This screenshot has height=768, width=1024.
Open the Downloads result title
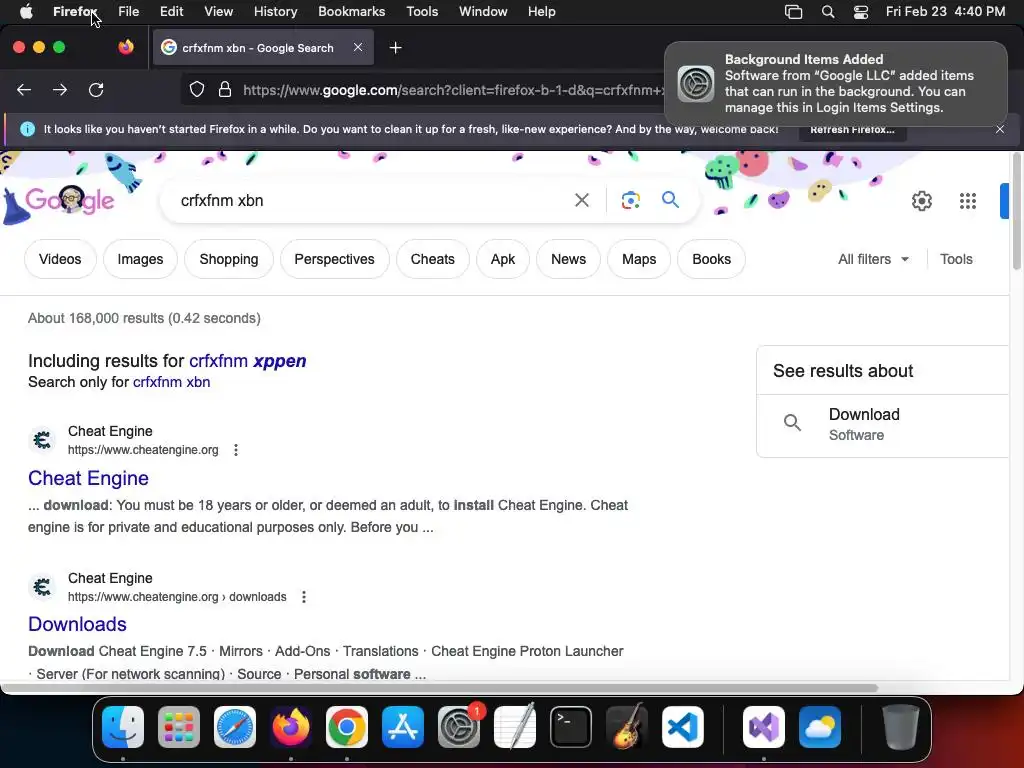(x=77, y=624)
